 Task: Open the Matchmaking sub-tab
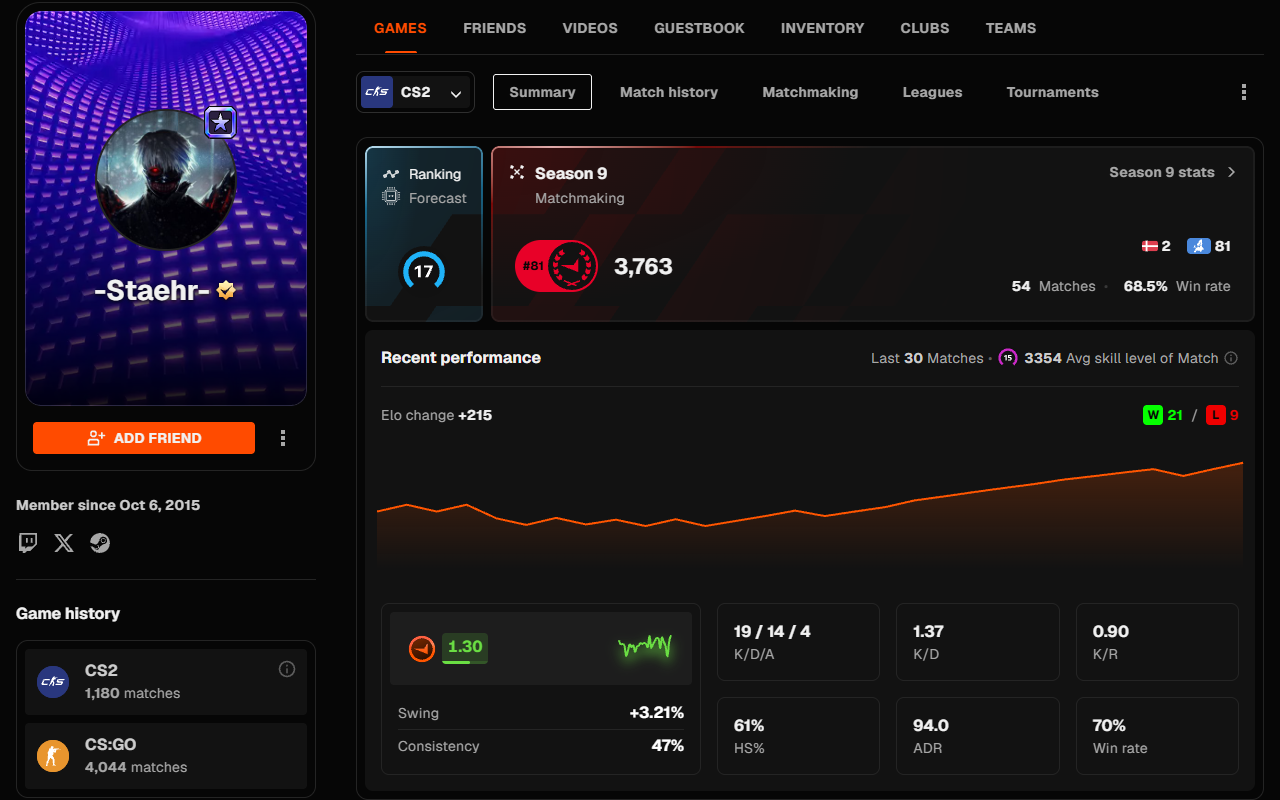point(810,92)
